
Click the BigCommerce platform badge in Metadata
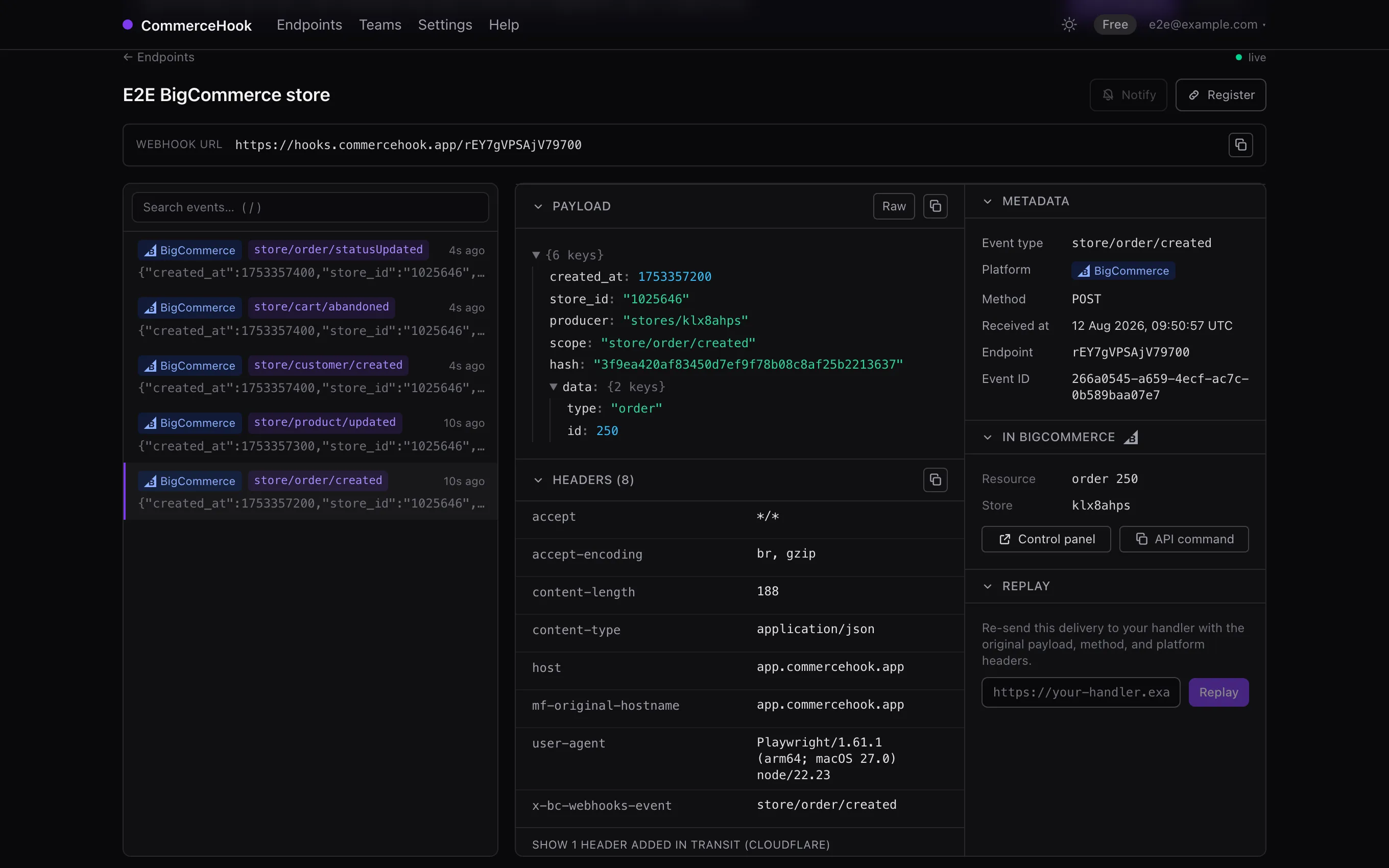1123,271
